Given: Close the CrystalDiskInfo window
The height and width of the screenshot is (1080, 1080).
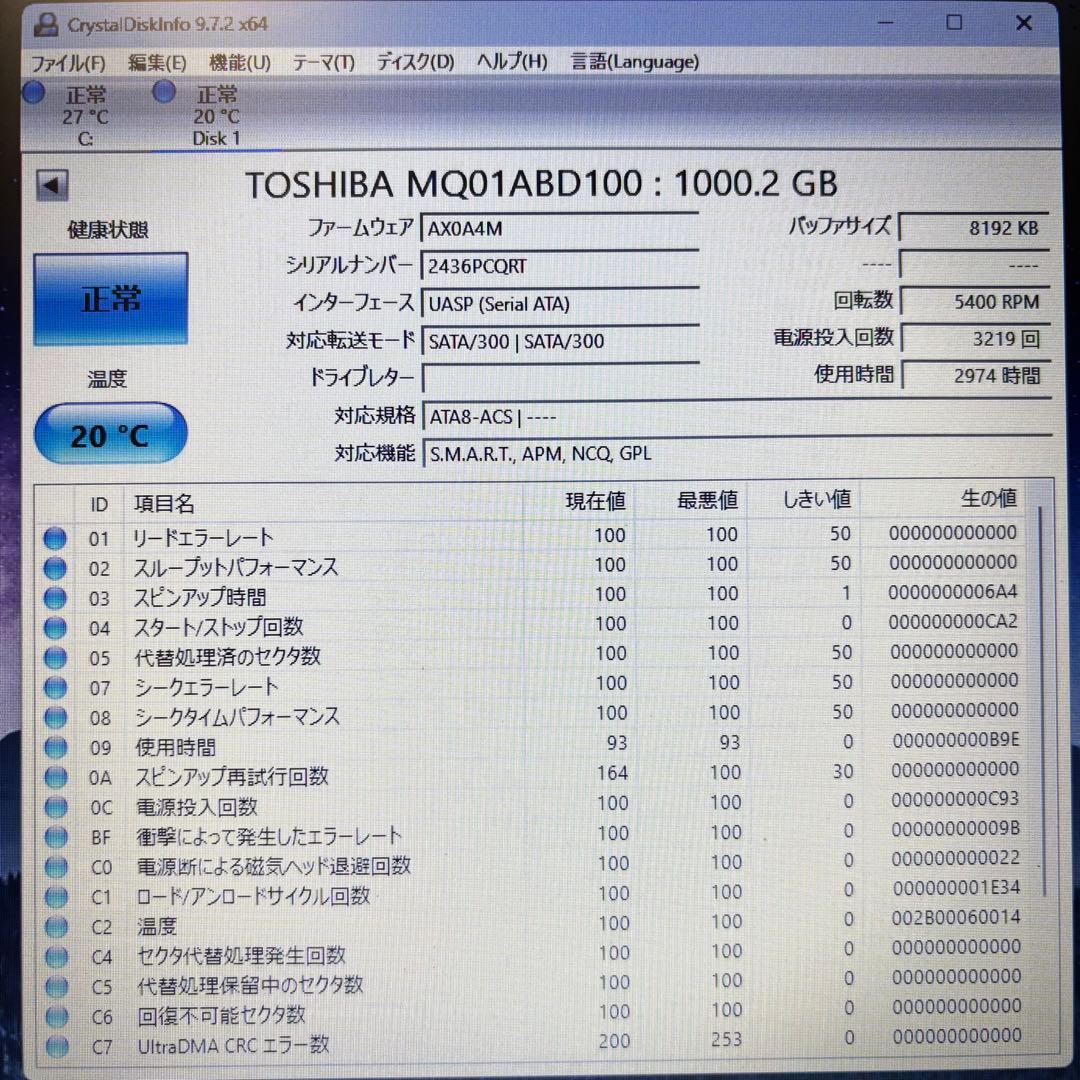Looking at the screenshot, I should [1024, 23].
